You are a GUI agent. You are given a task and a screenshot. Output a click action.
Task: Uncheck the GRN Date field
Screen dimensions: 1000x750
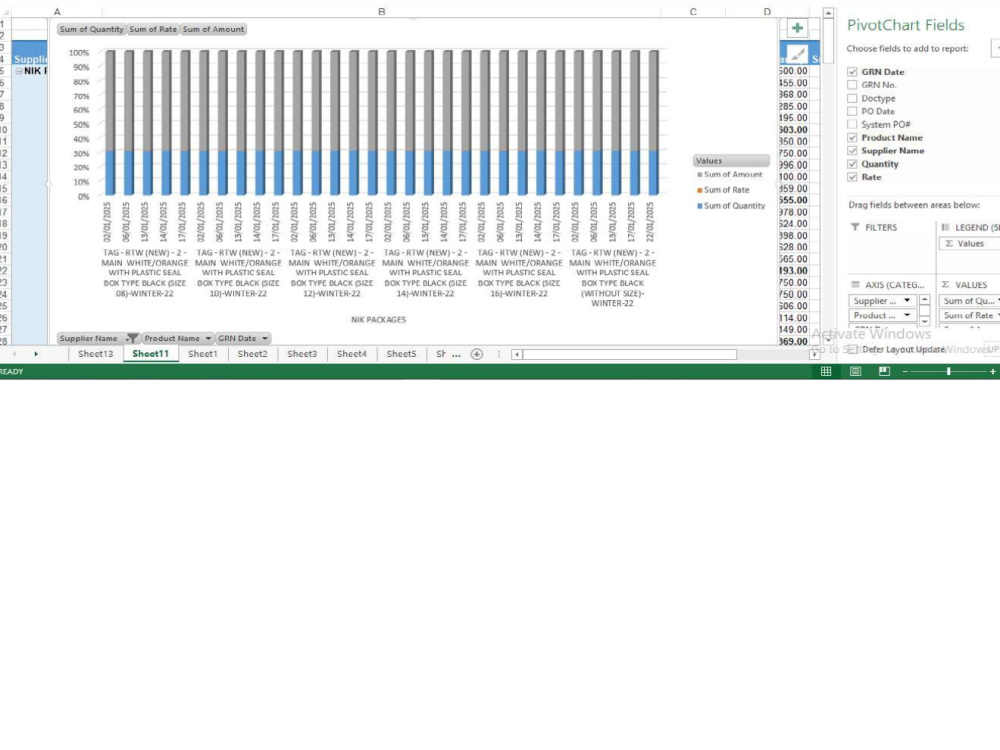pyautogui.click(x=852, y=72)
